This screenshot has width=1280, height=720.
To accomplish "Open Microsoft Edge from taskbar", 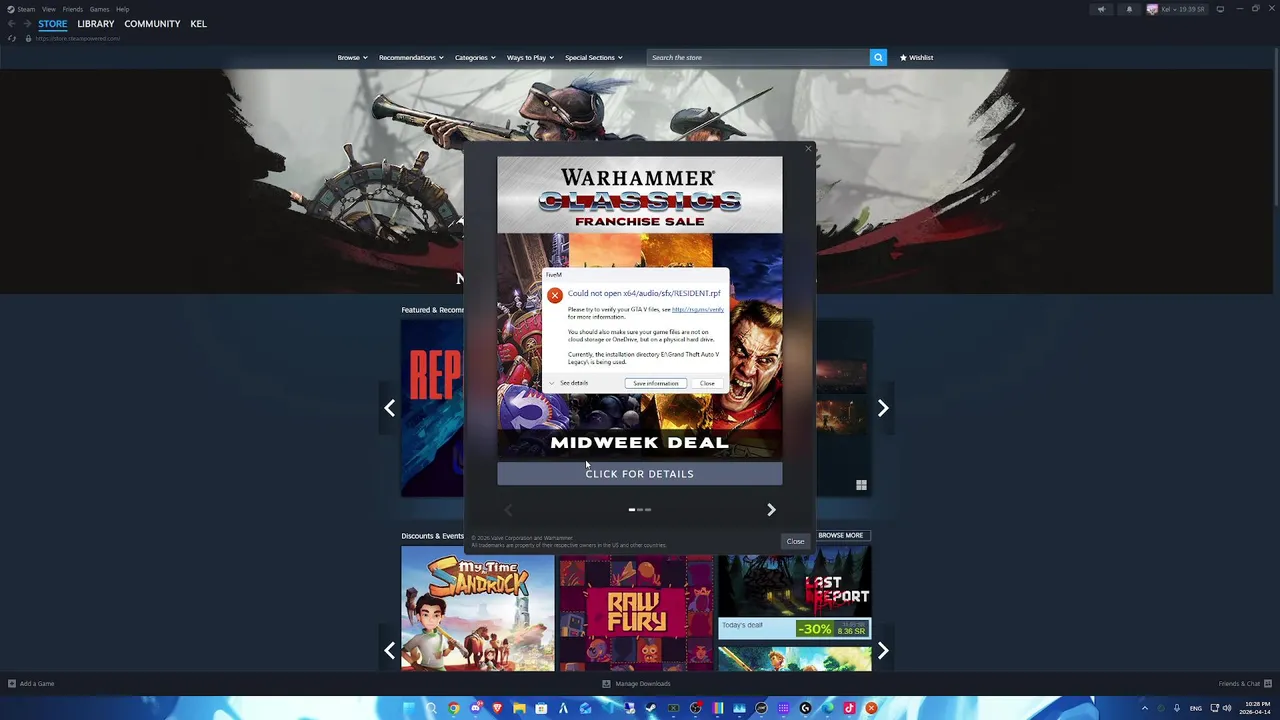I will pyautogui.click(x=827, y=708).
